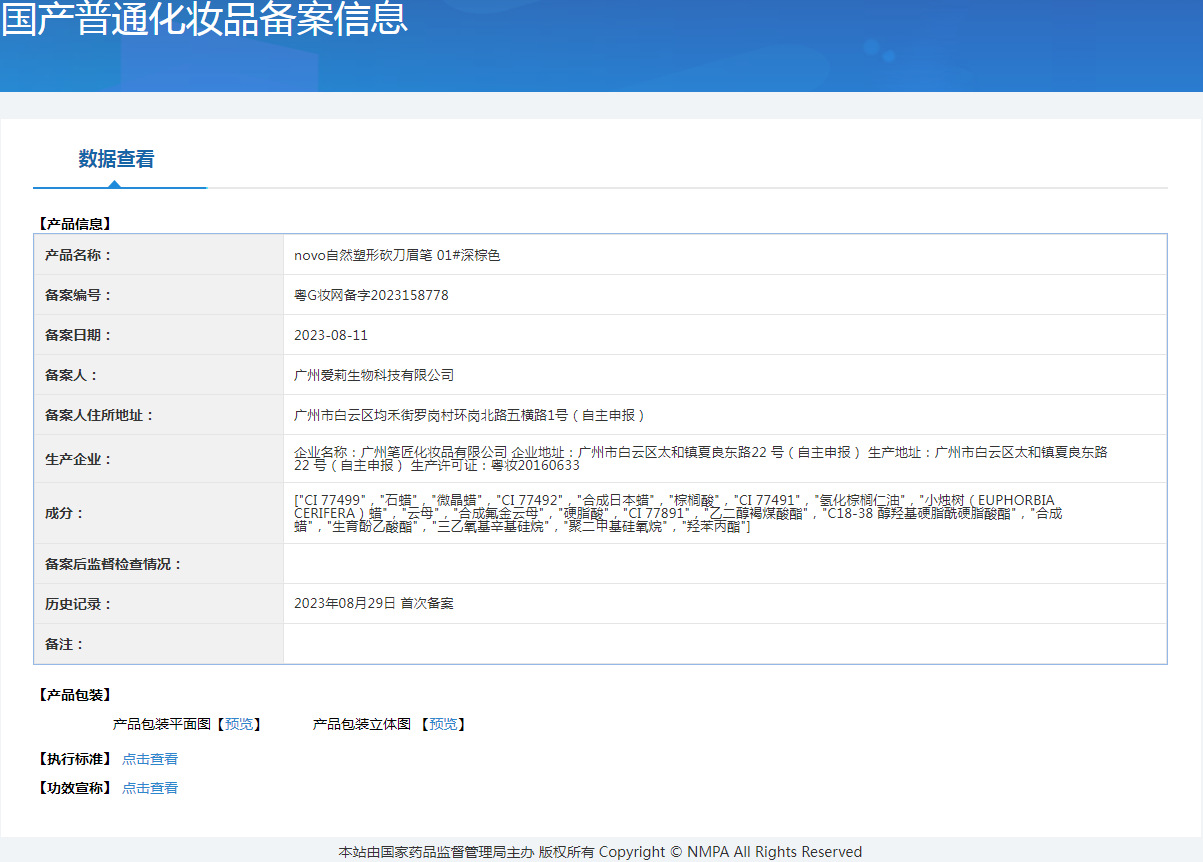Viewport: 1203px width, 862px height.
Task: Click 点击查看 next to 执行标准
Action: pyautogui.click(x=150, y=759)
